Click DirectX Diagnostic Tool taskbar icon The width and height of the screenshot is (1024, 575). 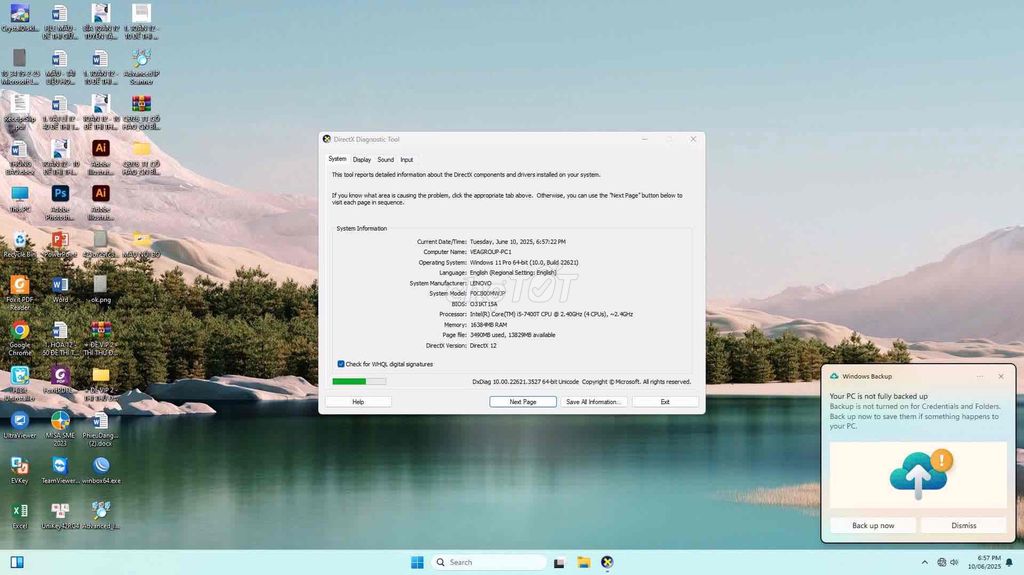pyautogui.click(x=607, y=562)
